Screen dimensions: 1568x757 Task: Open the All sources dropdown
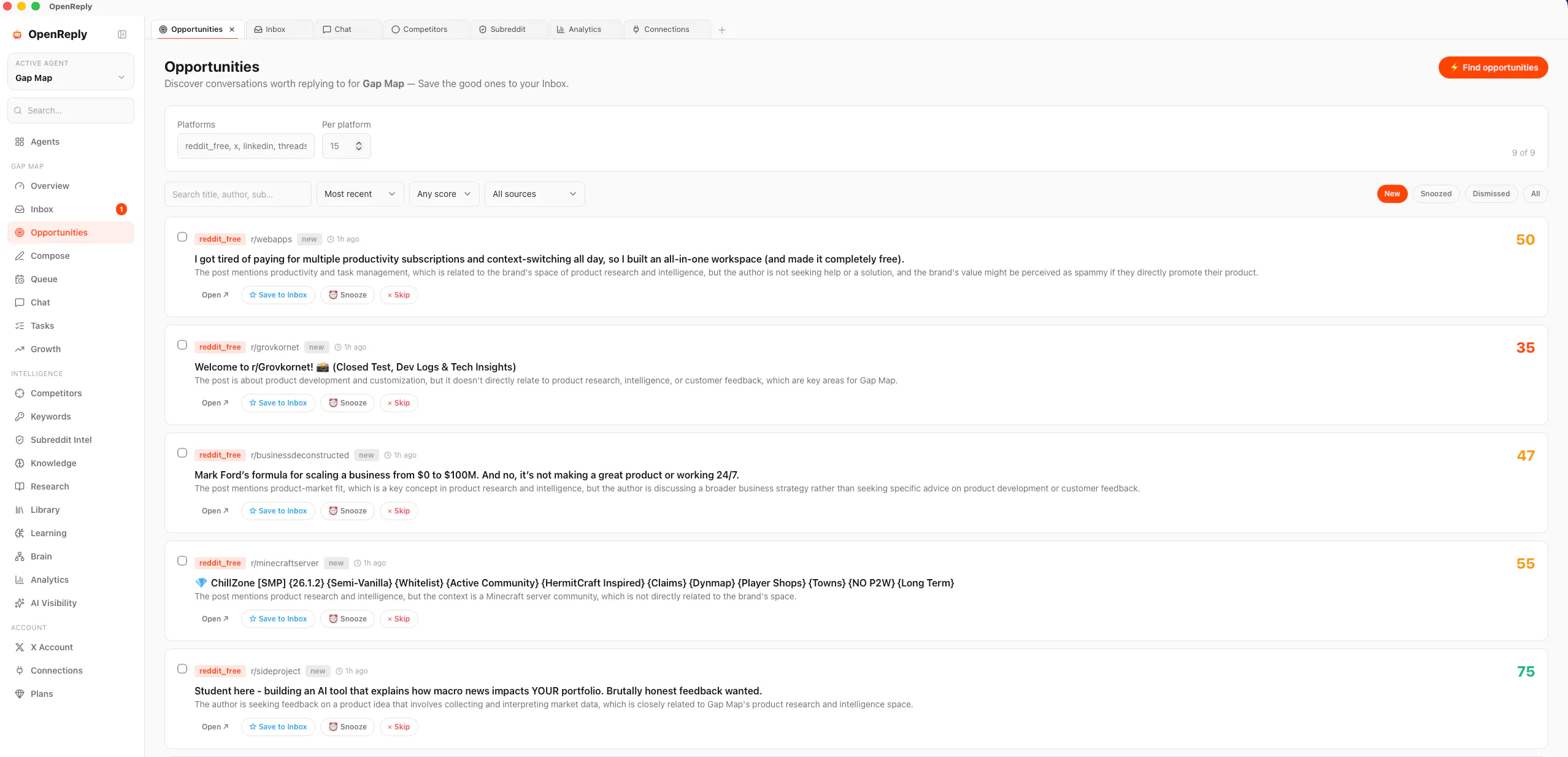click(534, 194)
